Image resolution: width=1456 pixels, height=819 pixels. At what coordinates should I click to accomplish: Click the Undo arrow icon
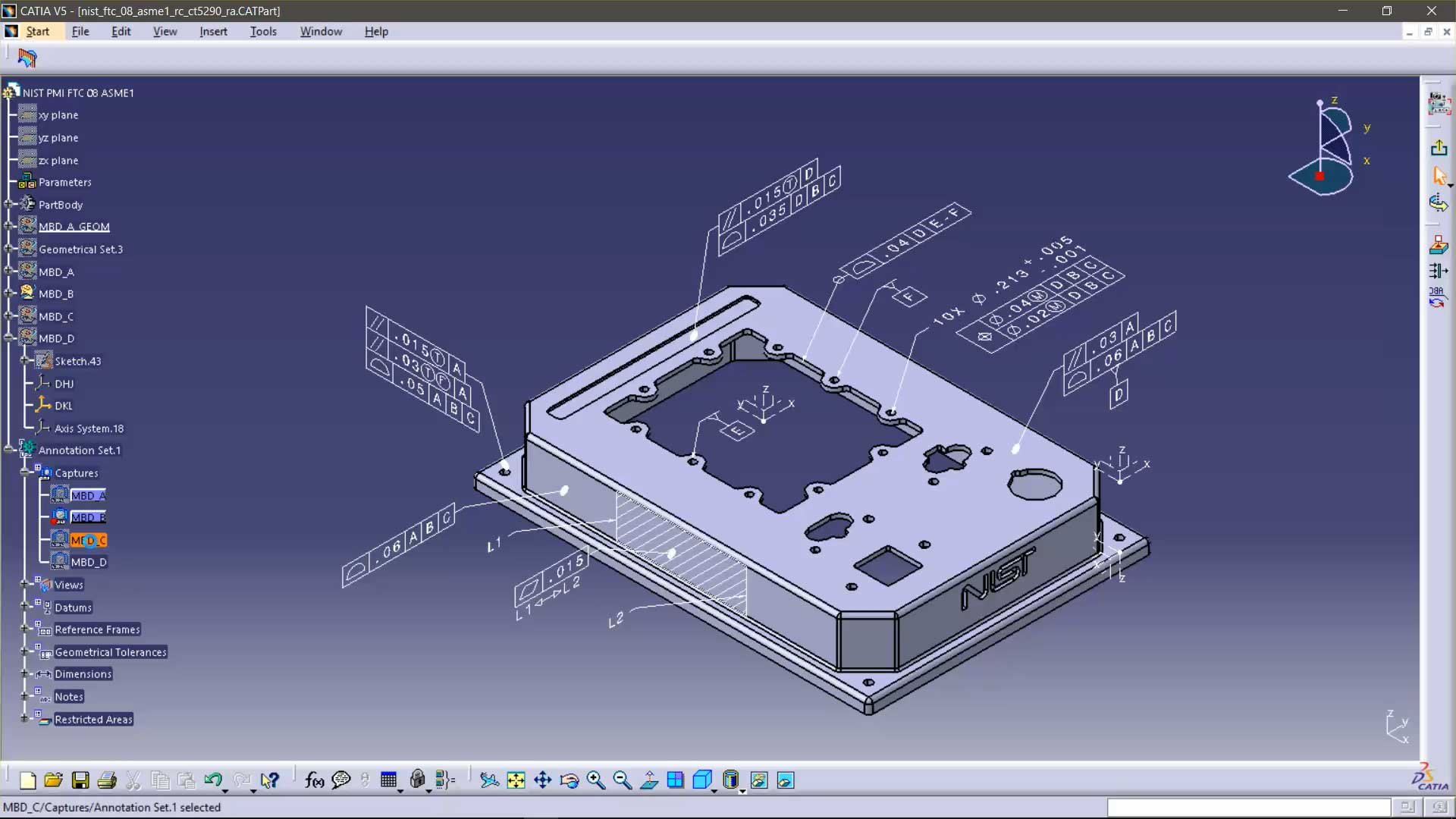pyautogui.click(x=212, y=780)
